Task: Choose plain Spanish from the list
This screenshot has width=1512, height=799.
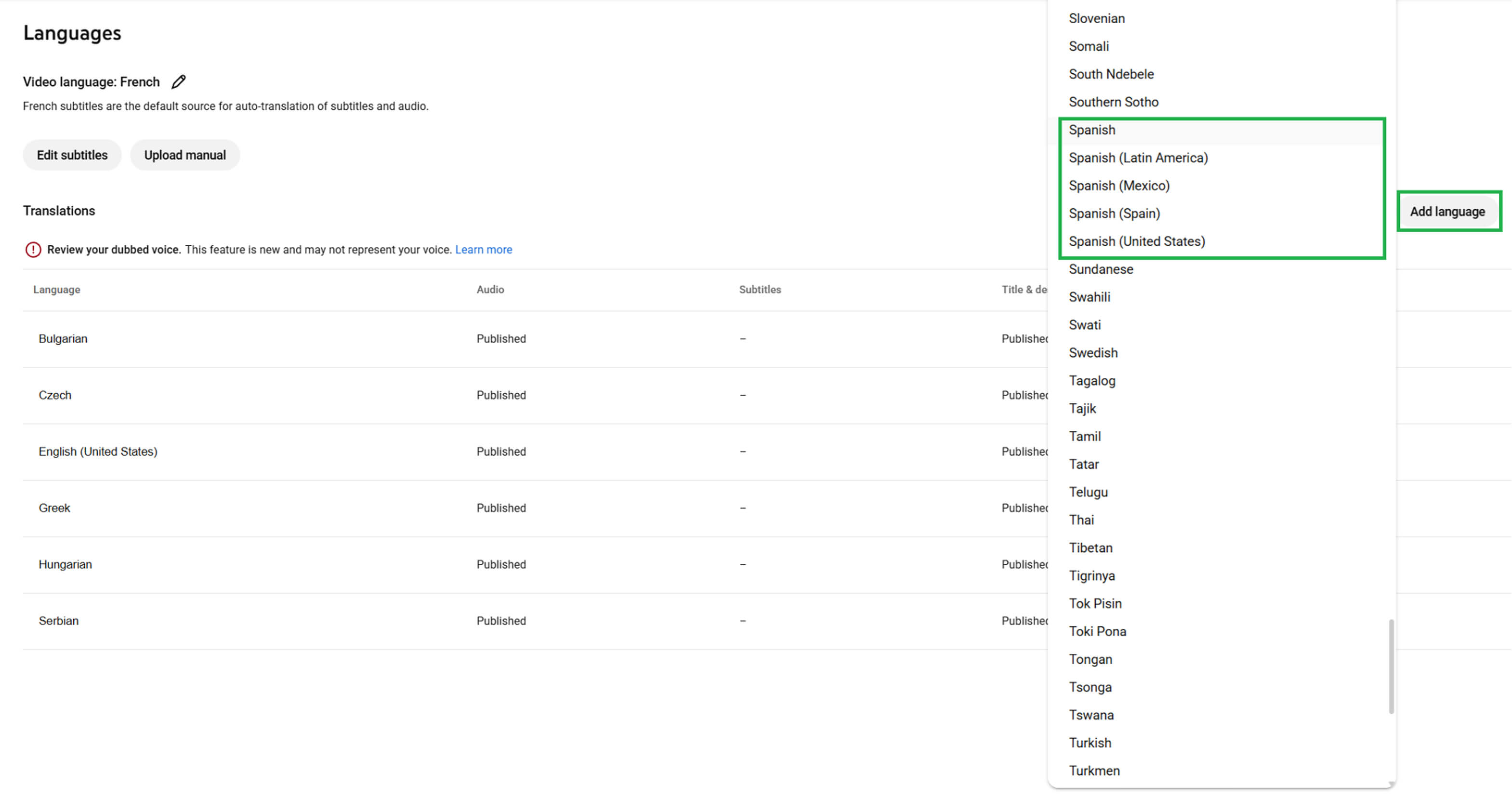Action: pyautogui.click(x=1222, y=130)
